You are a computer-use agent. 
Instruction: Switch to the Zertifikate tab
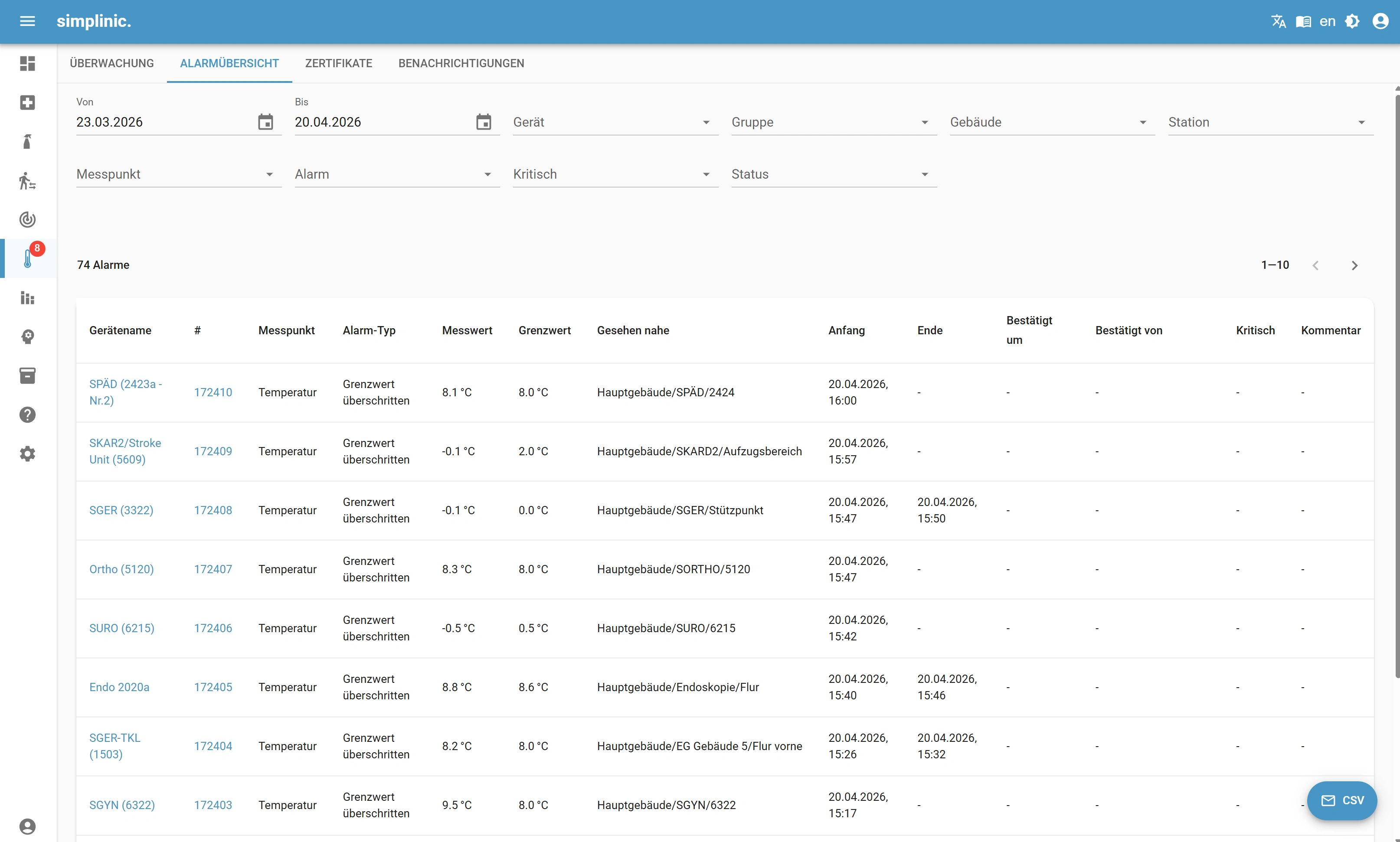(x=338, y=64)
